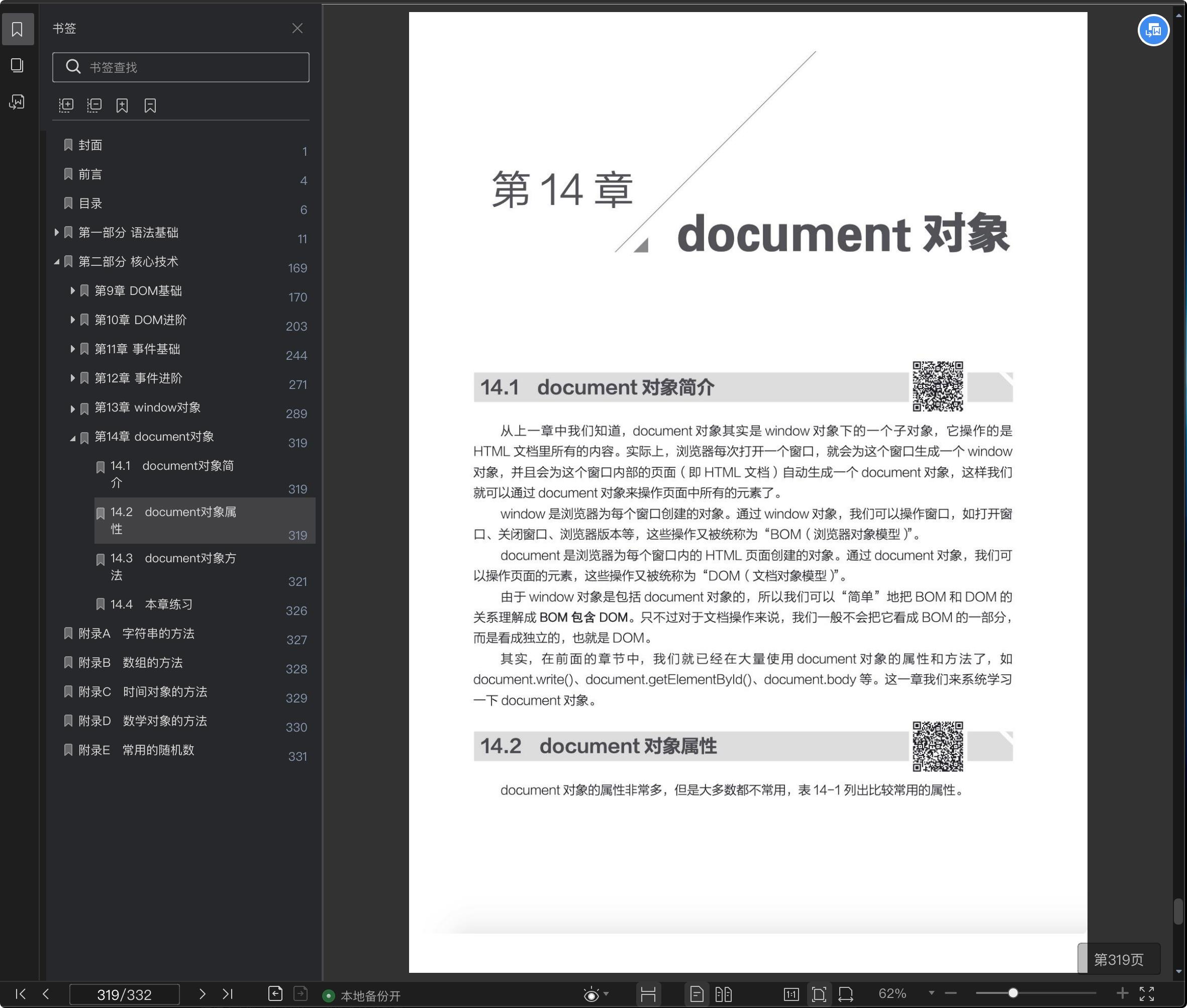The image size is (1187, 1008).
Task: Click heading 14.2 document 对象属性
Action: click(x=599, y=746)
